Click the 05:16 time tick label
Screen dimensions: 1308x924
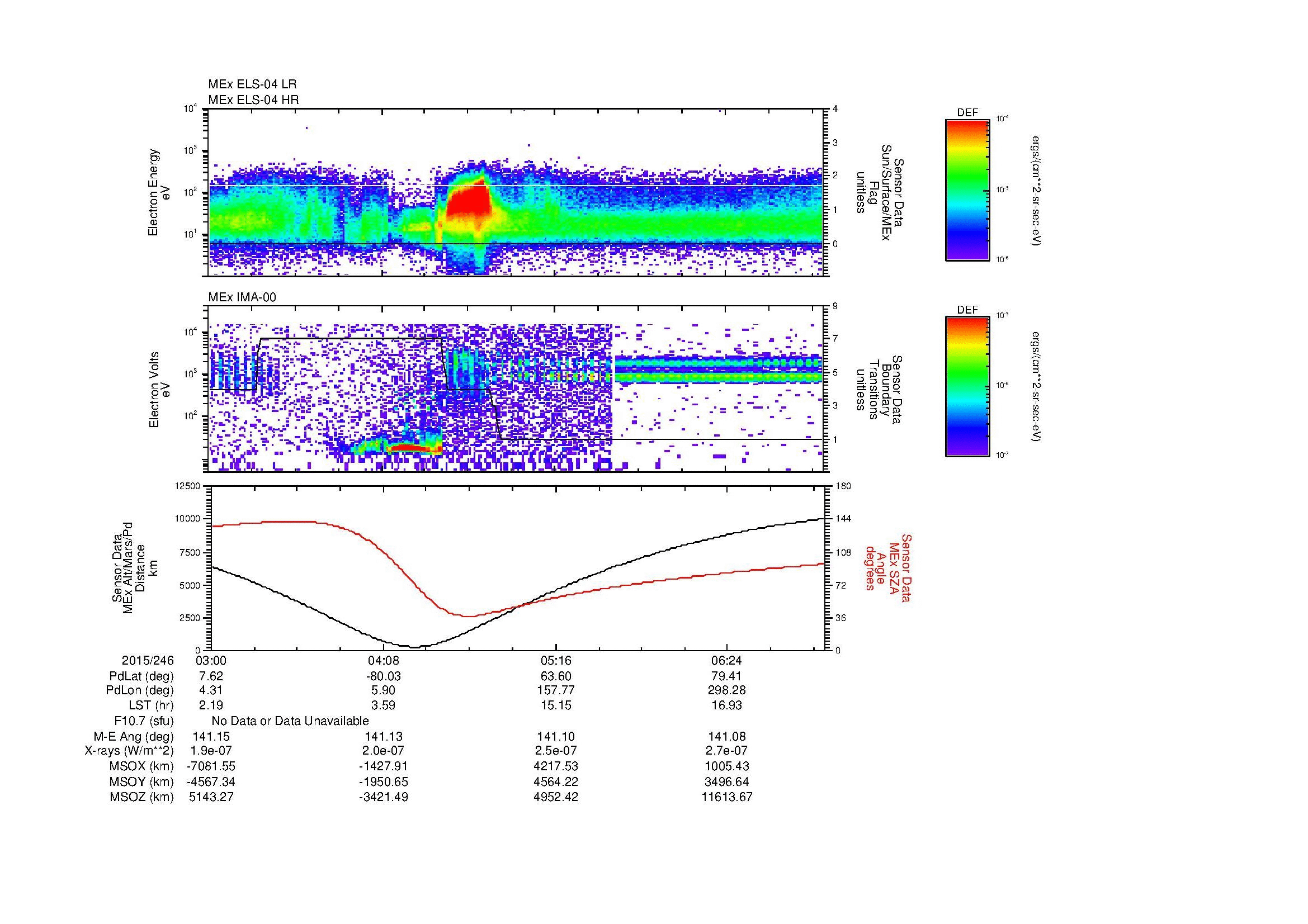555,661
